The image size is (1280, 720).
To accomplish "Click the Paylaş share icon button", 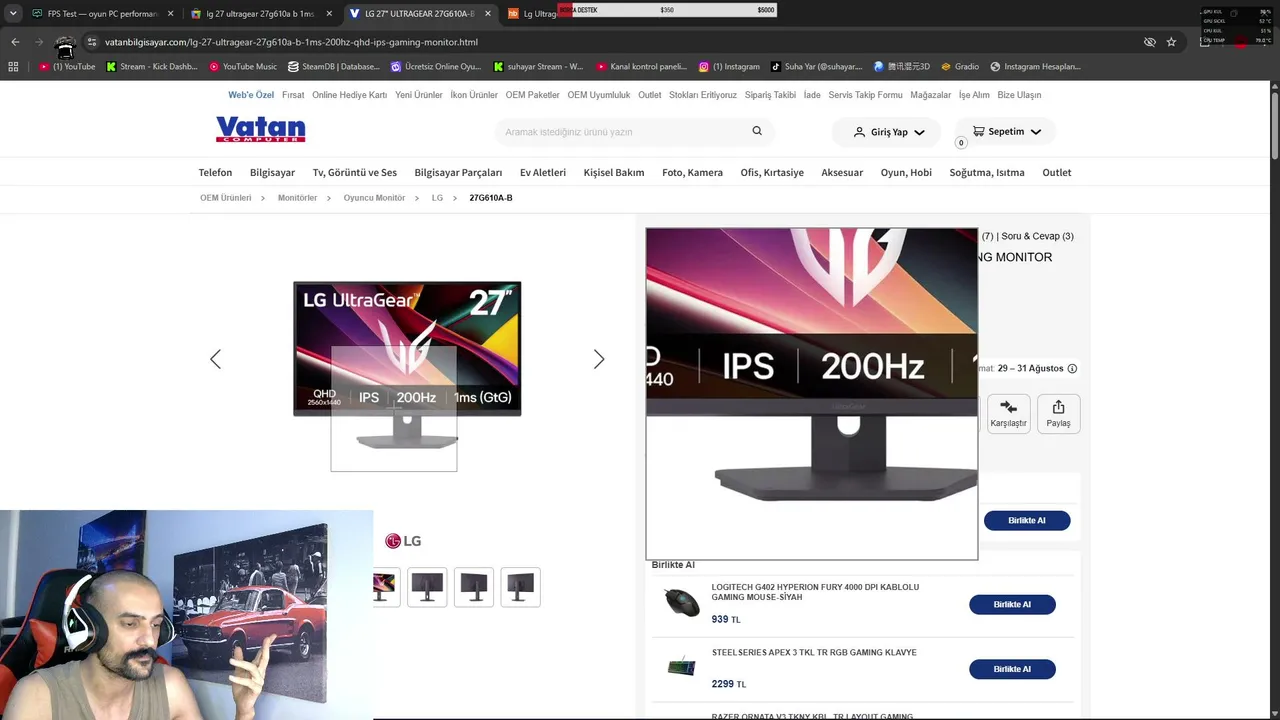I will [1058, 413].
